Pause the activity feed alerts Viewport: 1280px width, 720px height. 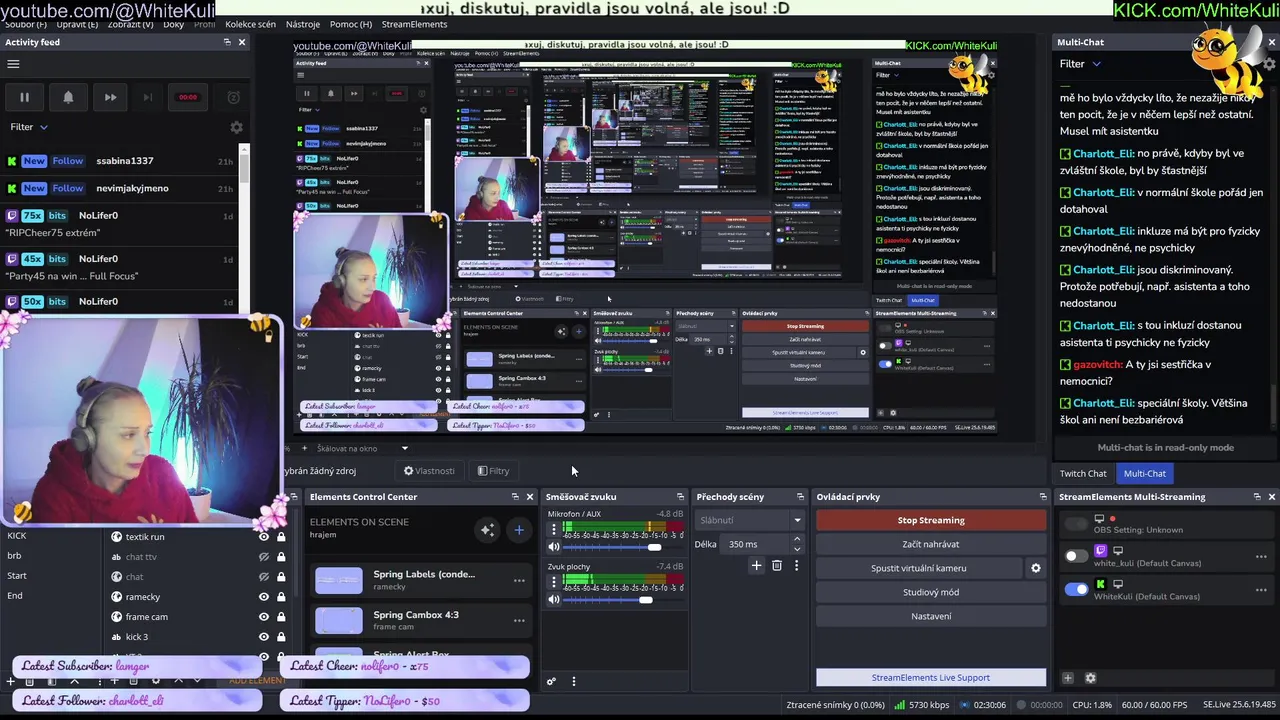click(x=24, y=97)
